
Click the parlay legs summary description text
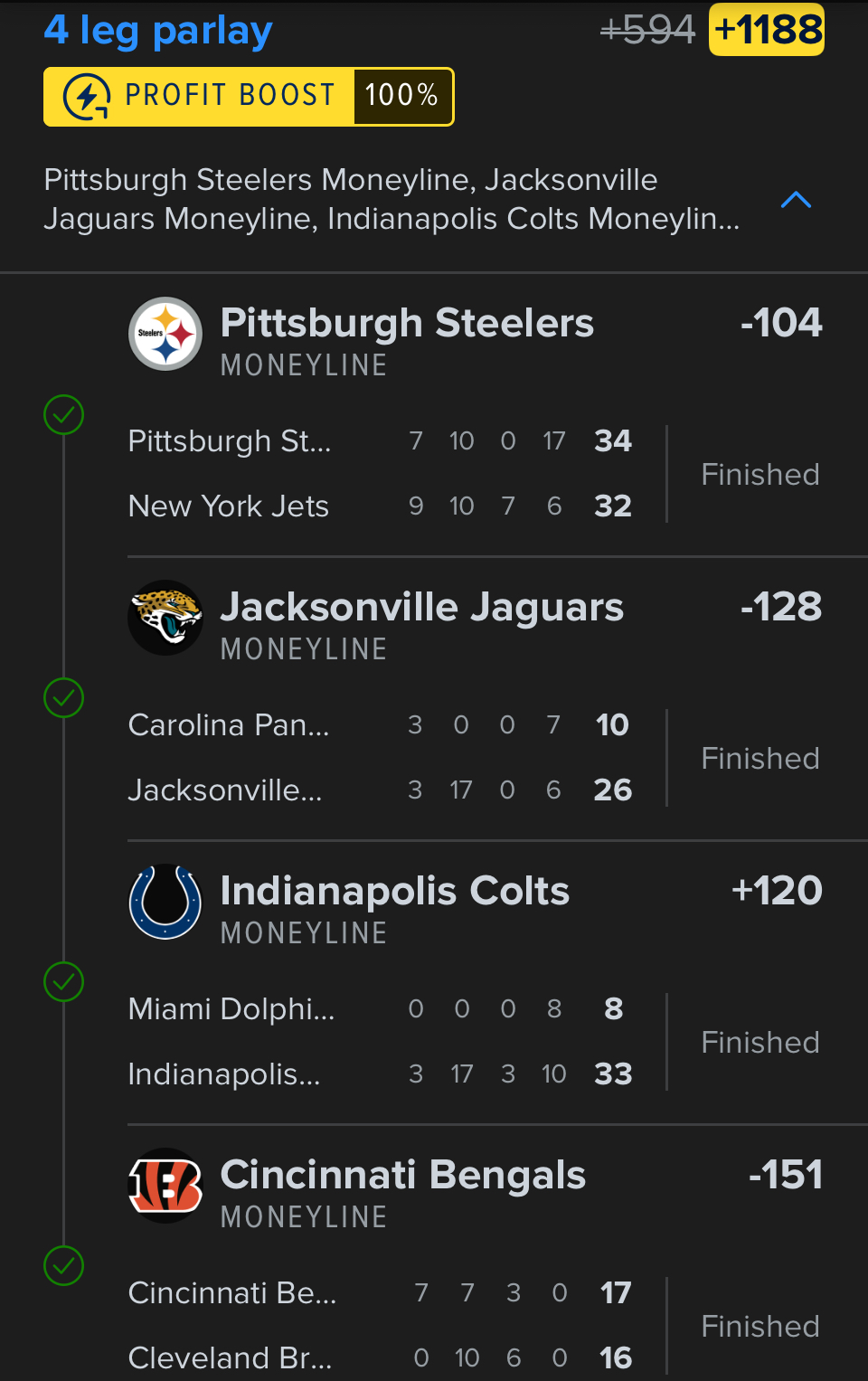coord(392,200)
